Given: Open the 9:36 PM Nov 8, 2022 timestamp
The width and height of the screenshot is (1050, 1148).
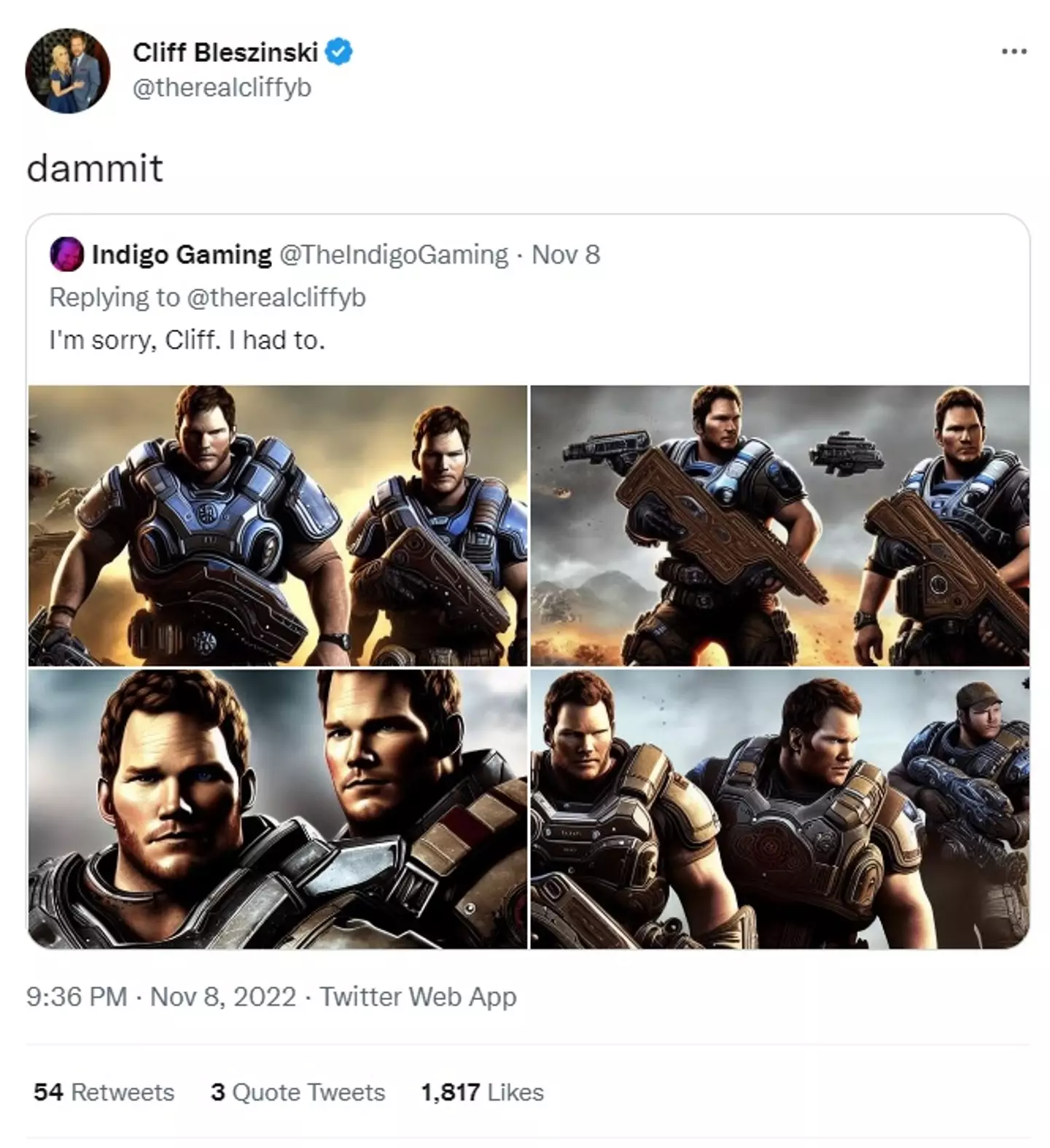Looking at the screenshot, I should click(x=161, y=996).
